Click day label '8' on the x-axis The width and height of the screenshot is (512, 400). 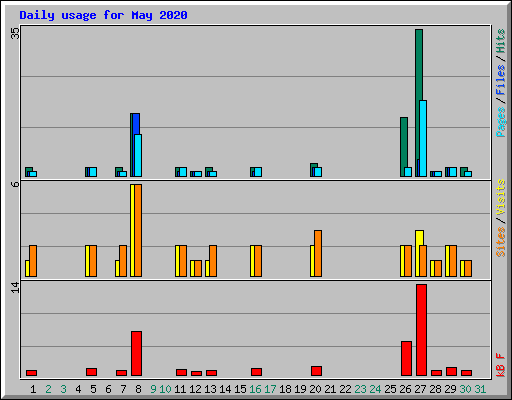(x=138, y=389)
